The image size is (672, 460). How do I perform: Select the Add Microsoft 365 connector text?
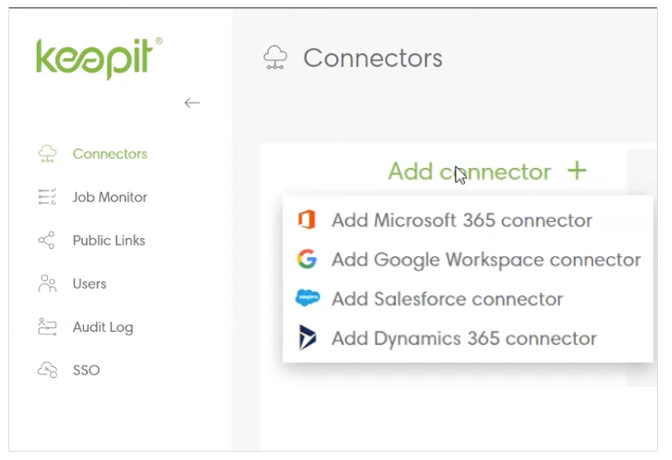[461, 220]
